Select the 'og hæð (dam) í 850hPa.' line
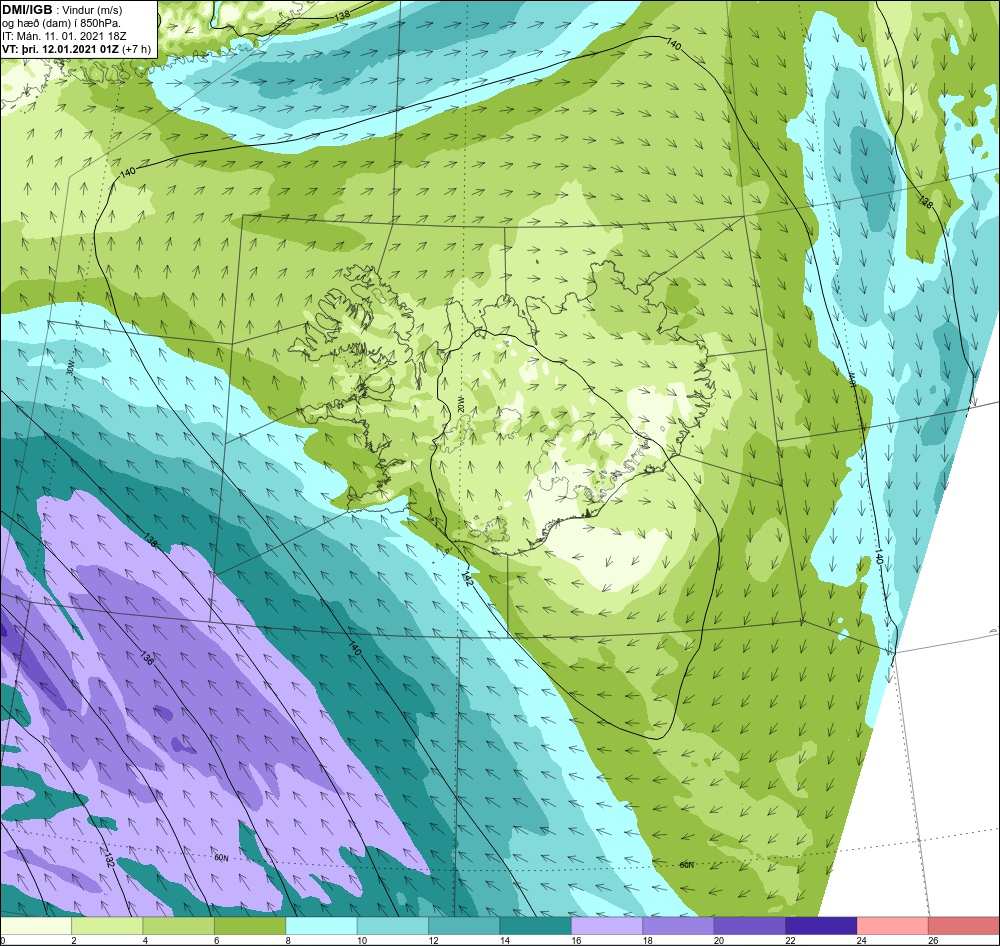The width and height of the screenshot is (1000, 946). pos(62,24)
